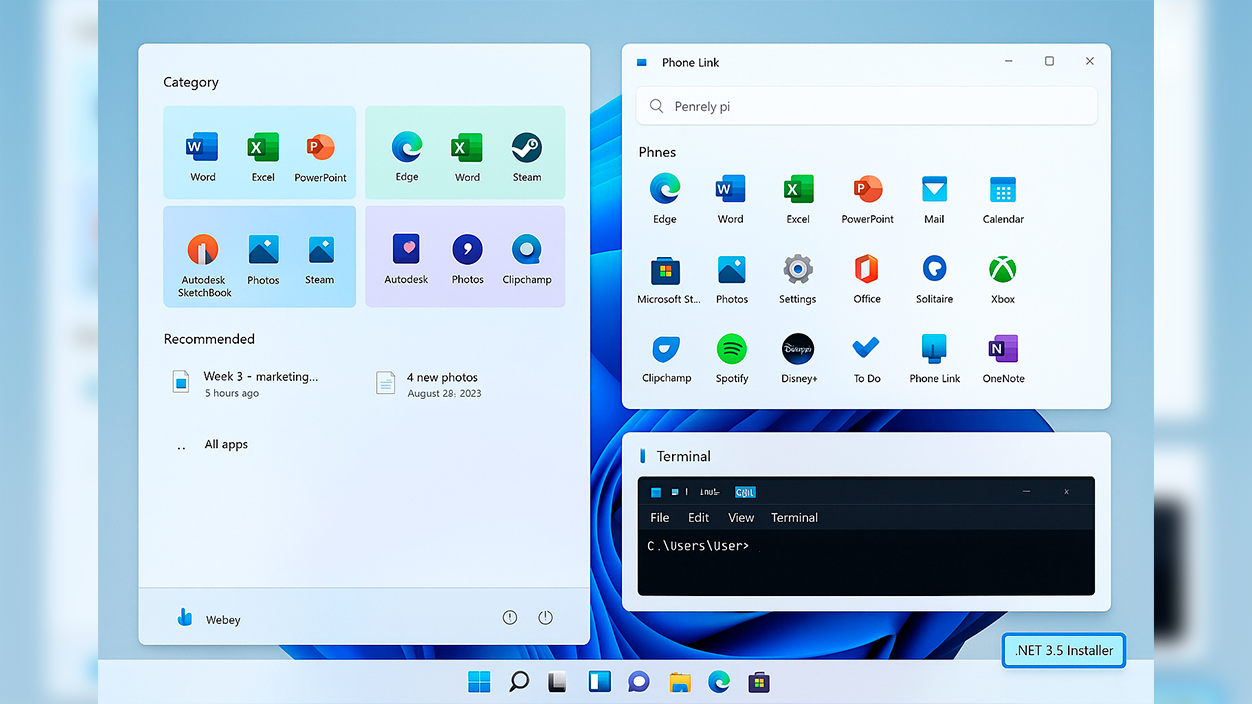Click the .NET 3.5 Installer button

(x=1063, y=650)
